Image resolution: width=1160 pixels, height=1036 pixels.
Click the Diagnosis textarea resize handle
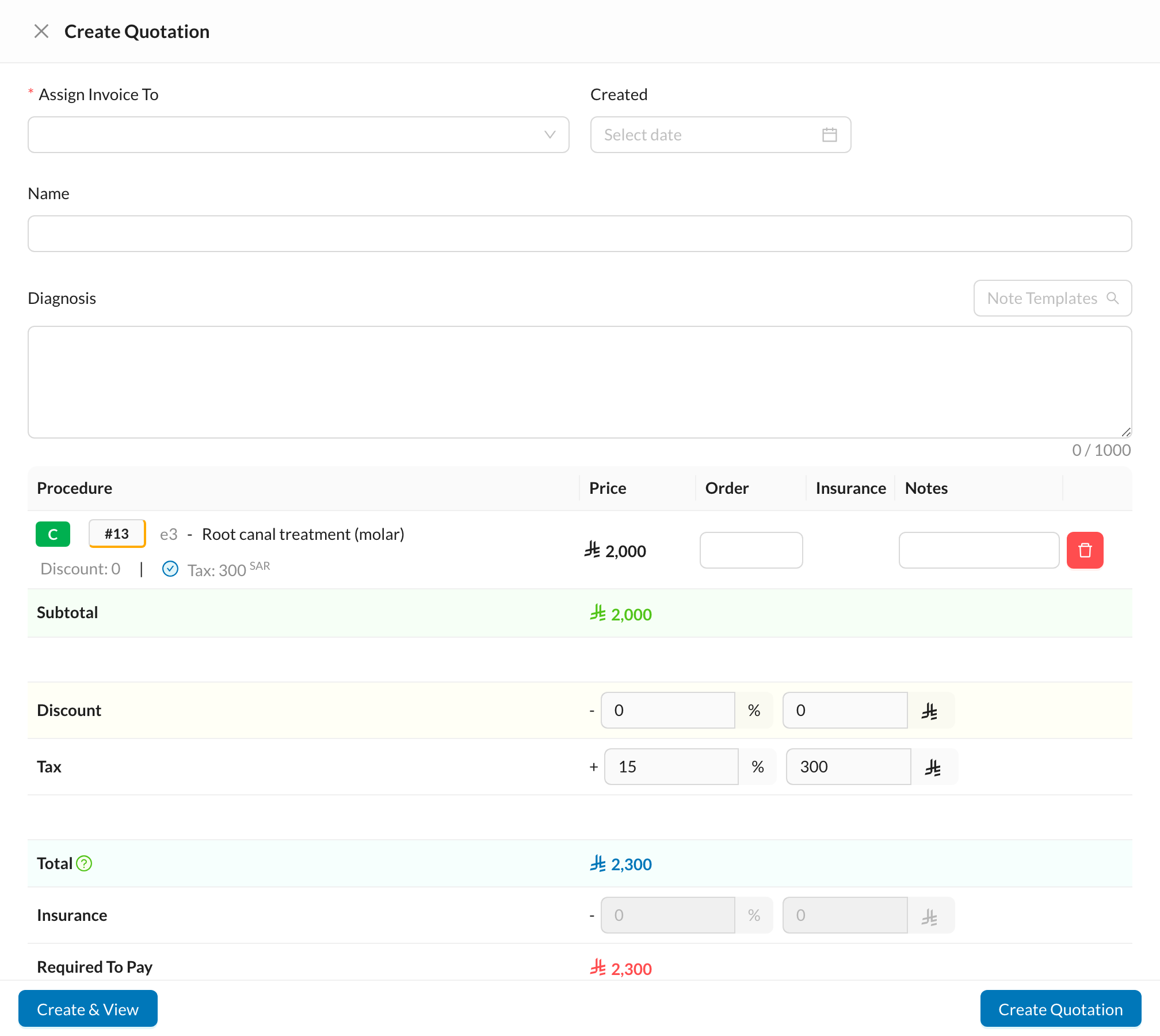pos(1126,432)
